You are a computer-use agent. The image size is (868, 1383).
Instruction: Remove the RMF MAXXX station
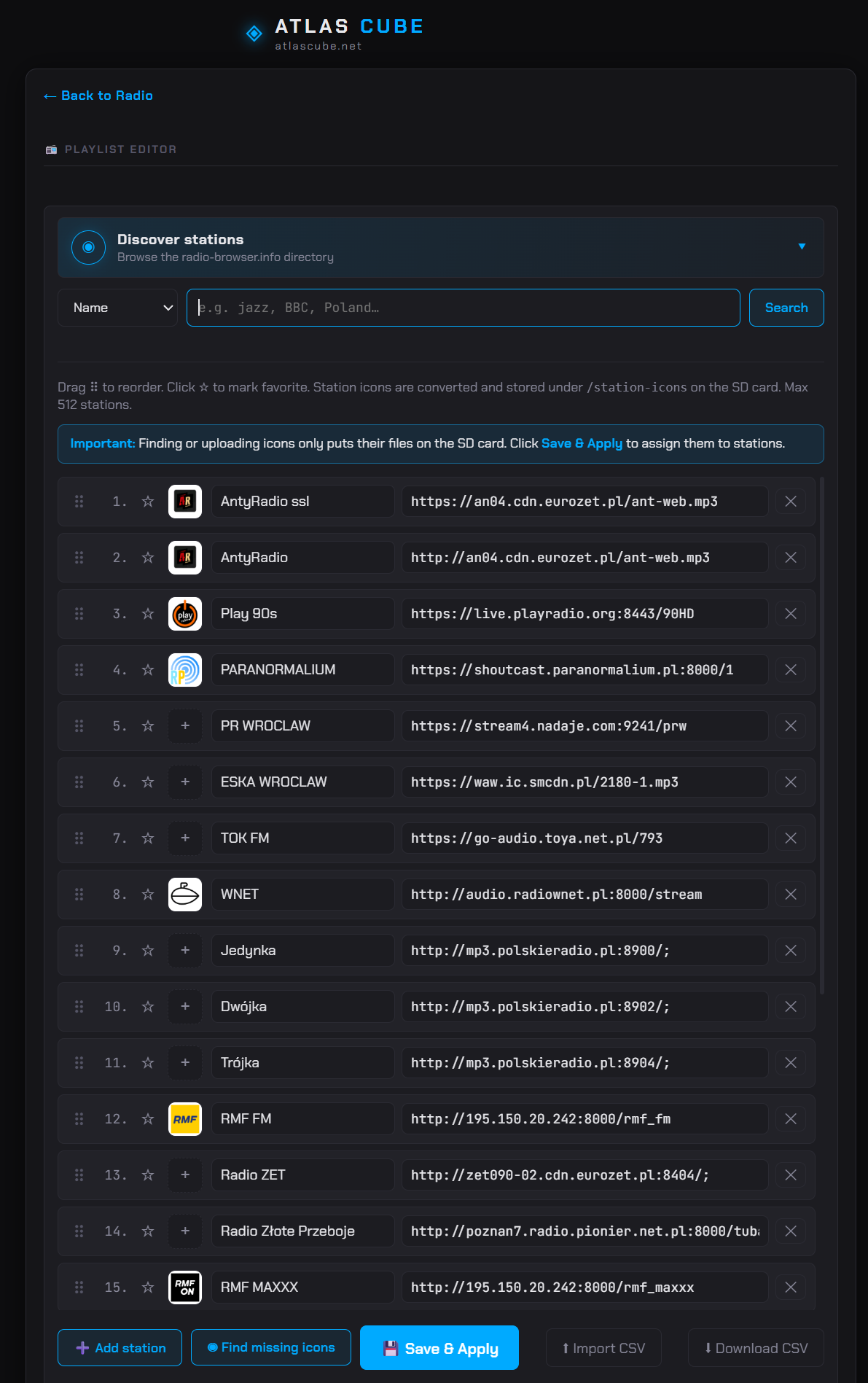click(x=791, y=1287)
